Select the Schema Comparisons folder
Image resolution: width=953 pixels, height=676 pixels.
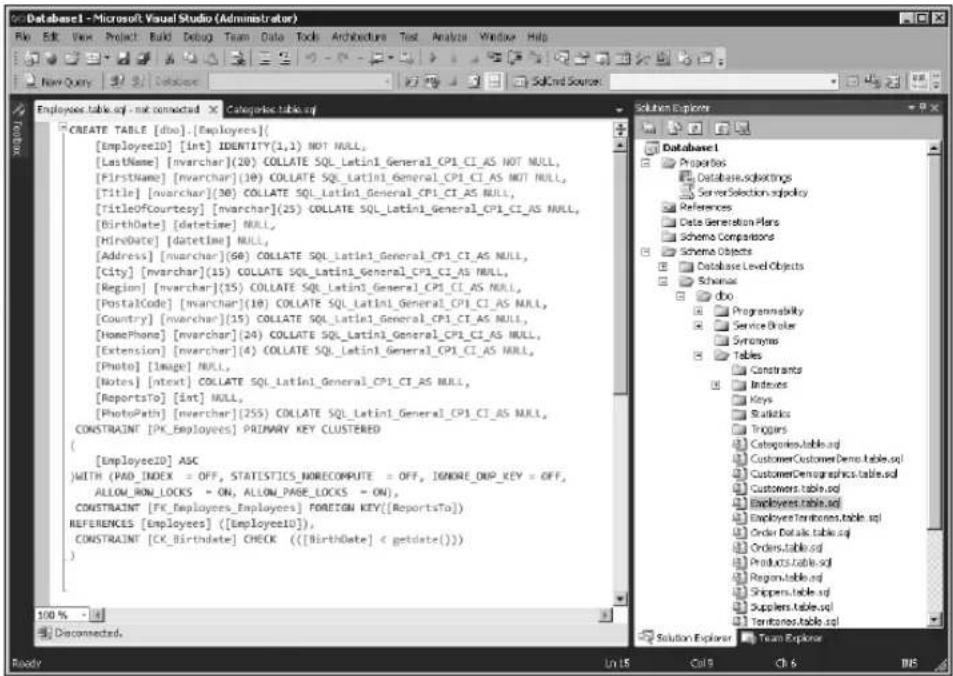(726, 236)
